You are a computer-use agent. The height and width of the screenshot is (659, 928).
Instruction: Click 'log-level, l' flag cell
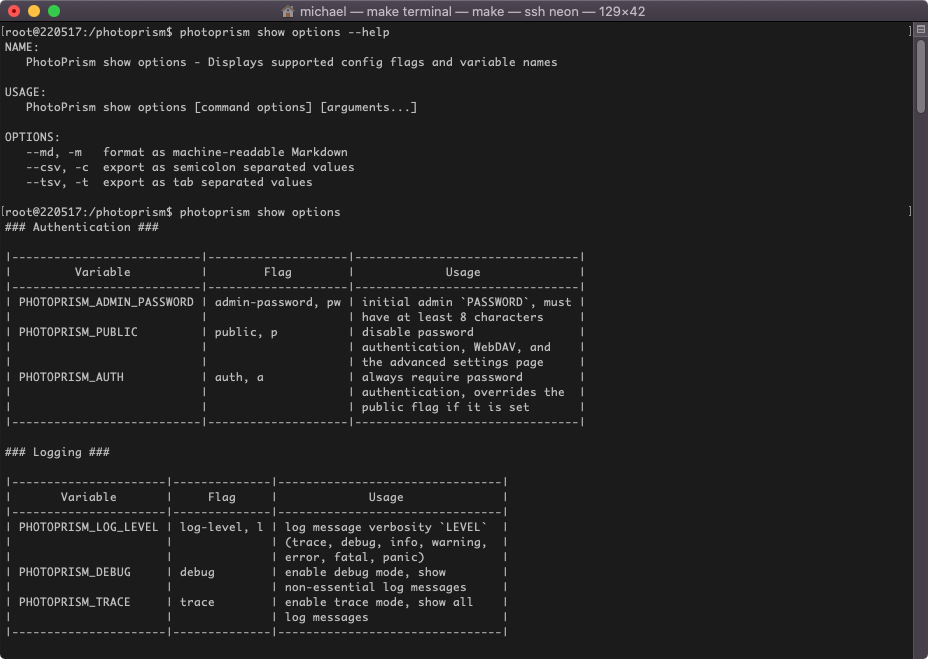pos(221,527)
